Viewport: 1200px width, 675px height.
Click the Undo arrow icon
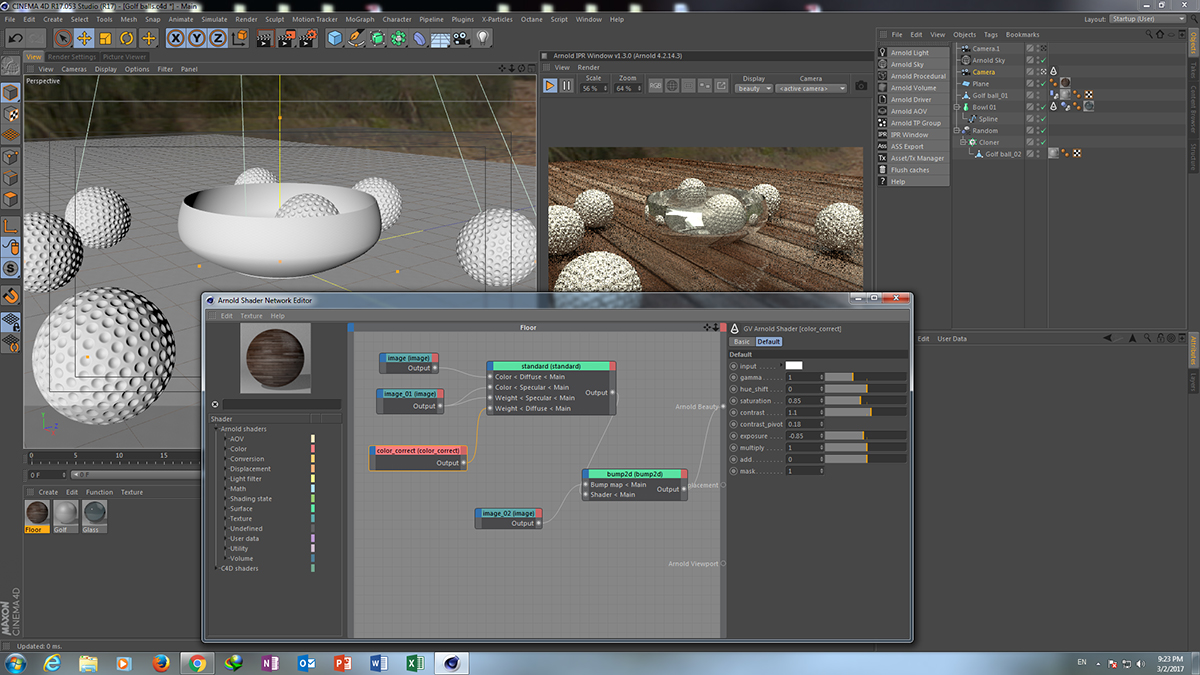(x=15, y=38)
